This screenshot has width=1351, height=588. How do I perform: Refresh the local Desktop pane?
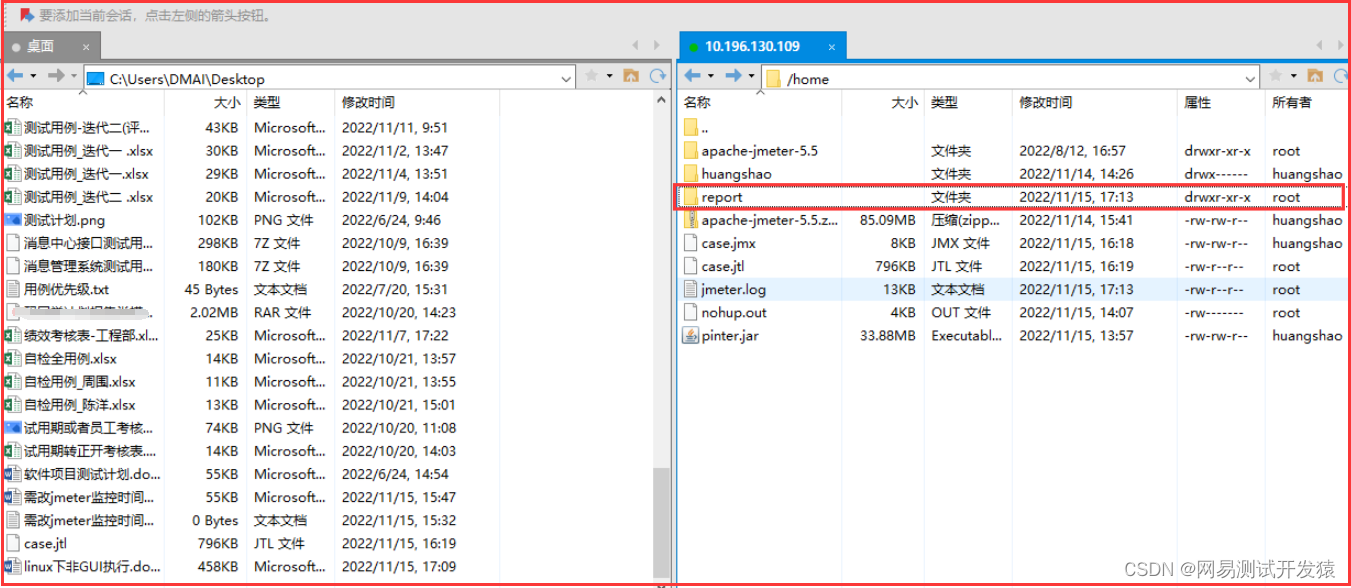point(657,76)
